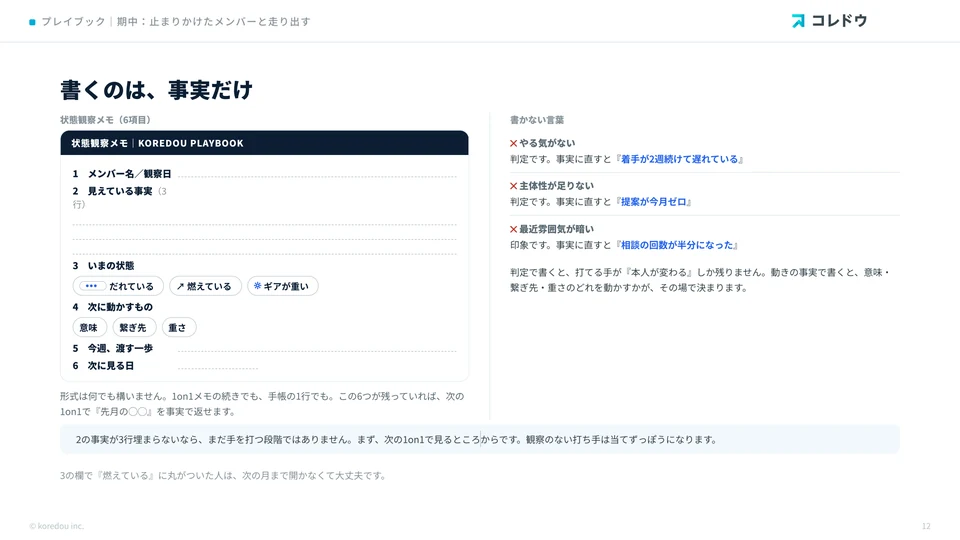The width and height of the screenshot is (960, 540).
Task: Click the コレドウ brand name text
Action: (x=839, y=21)
